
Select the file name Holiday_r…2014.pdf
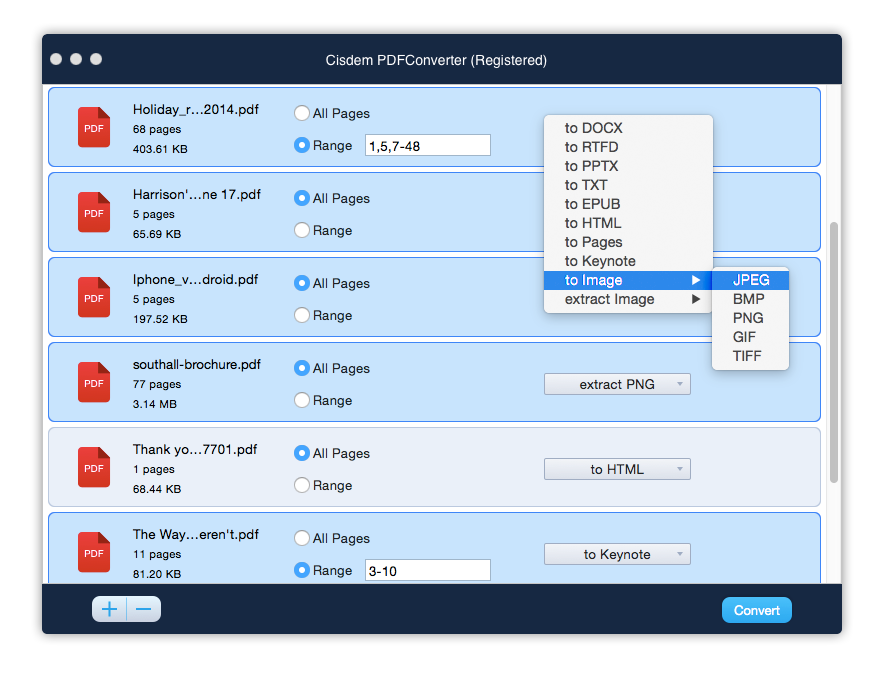coord(196,109)
